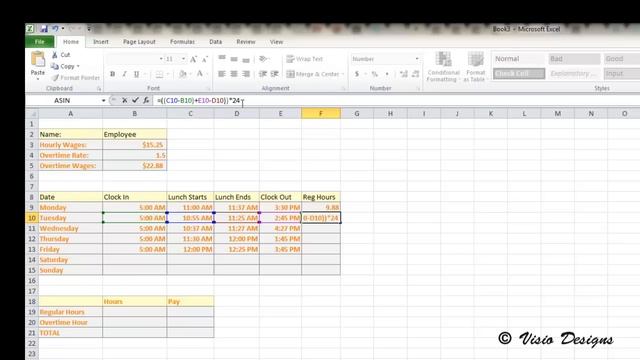Apply the Good cell style
The image size is (640, 360).
tap(622, 59)
